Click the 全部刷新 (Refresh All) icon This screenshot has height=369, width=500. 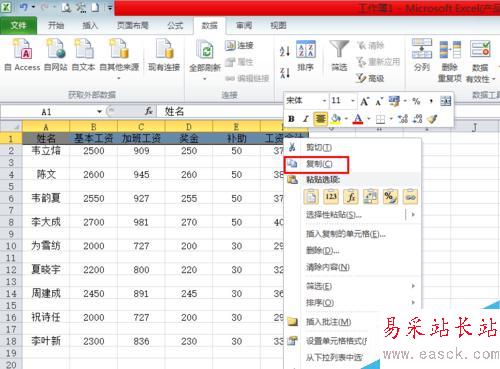pos(205,50)
